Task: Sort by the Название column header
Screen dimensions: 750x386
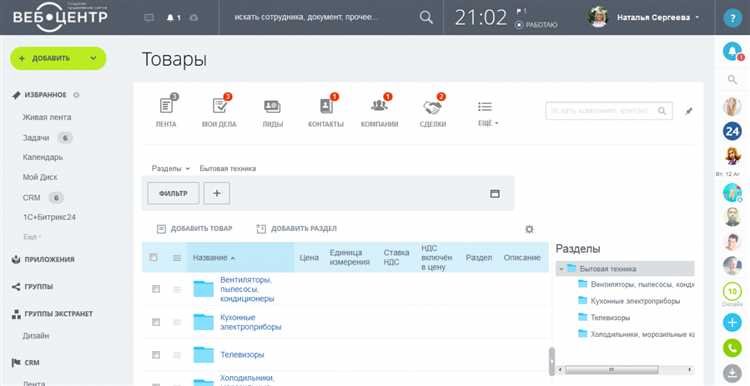Action: tap(214, 258)
